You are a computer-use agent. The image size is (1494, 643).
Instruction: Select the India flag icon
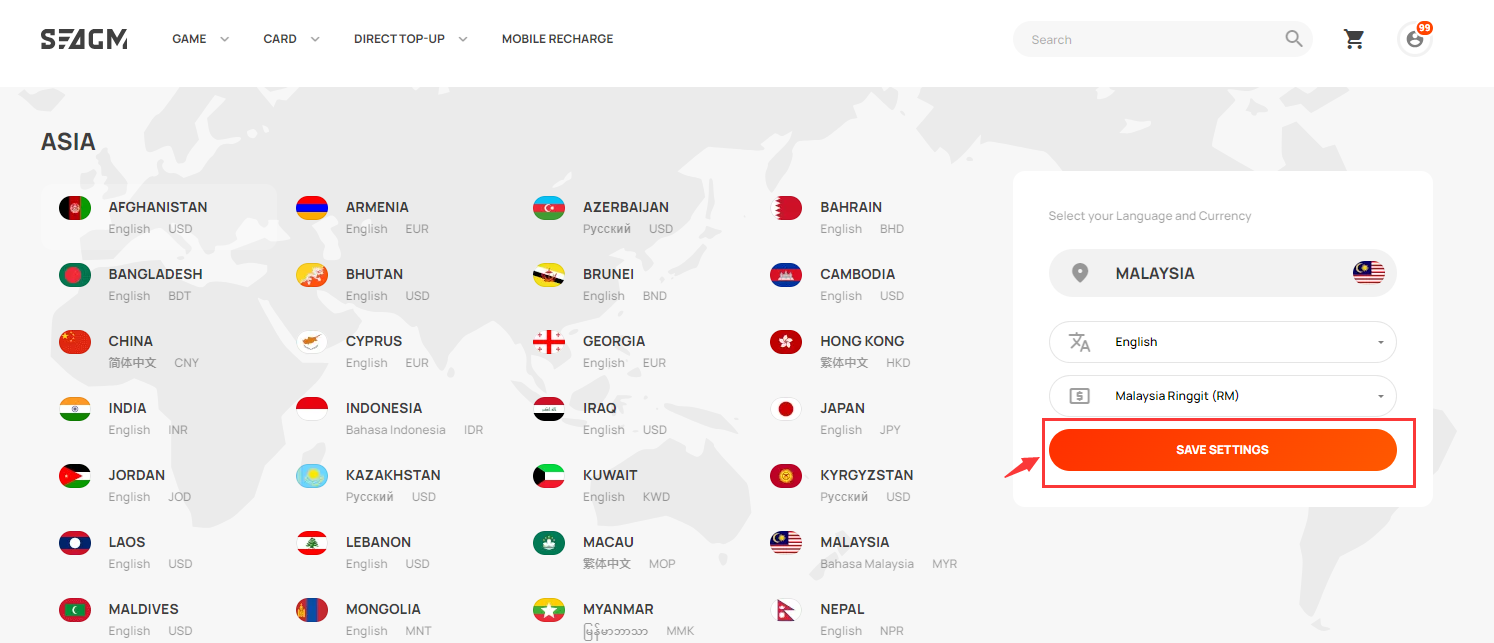pos(75,409)
